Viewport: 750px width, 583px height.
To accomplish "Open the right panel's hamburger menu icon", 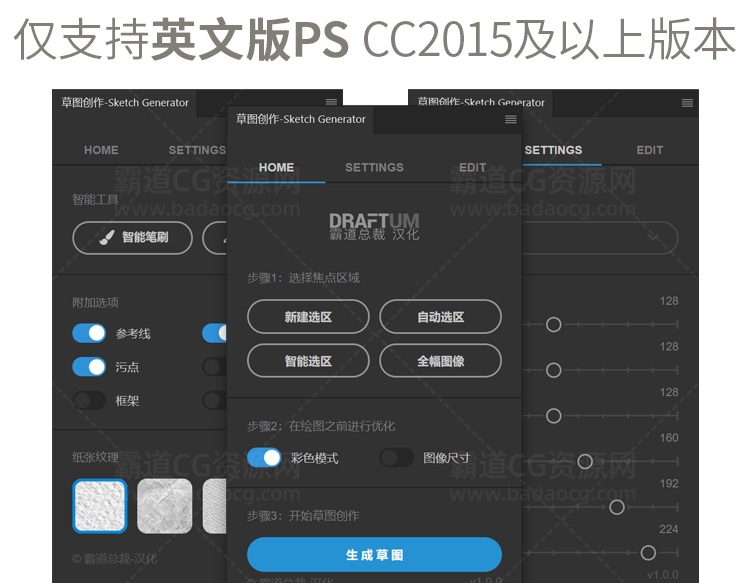I will [687, 103].
